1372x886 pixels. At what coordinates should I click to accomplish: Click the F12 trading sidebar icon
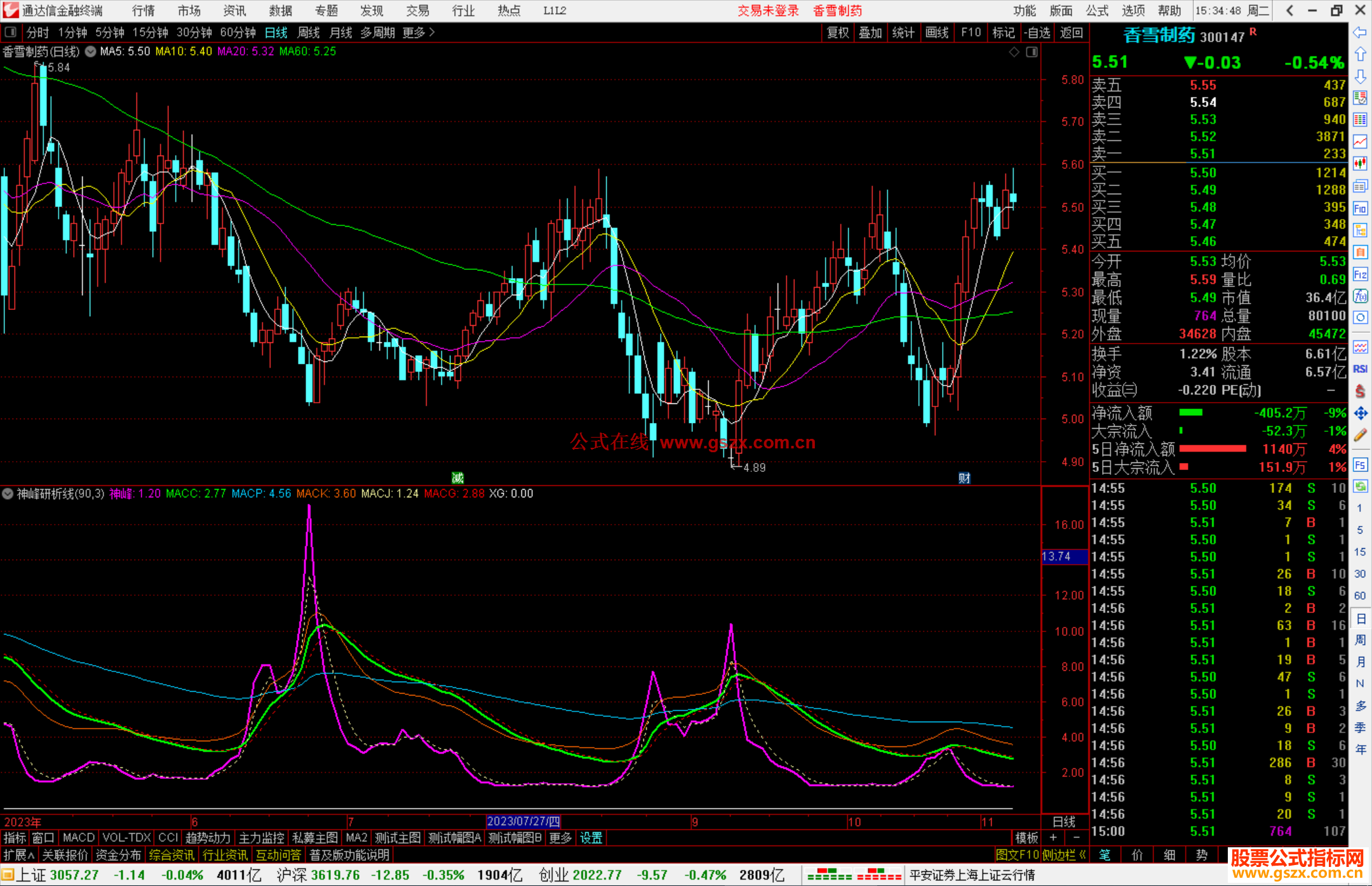(x=1360, y=274)
